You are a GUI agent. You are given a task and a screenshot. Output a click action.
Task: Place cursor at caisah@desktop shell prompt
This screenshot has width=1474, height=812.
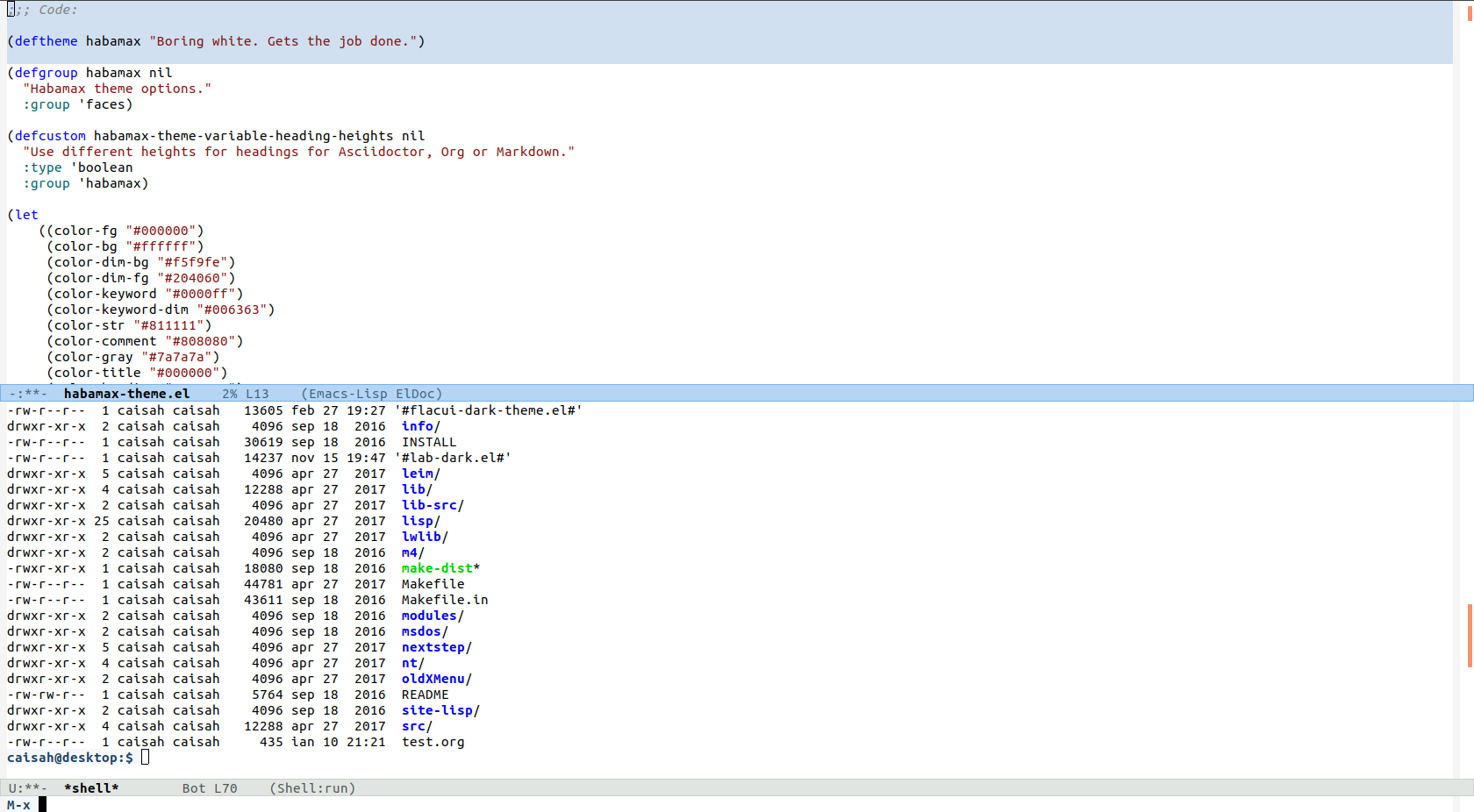[145, 758]
